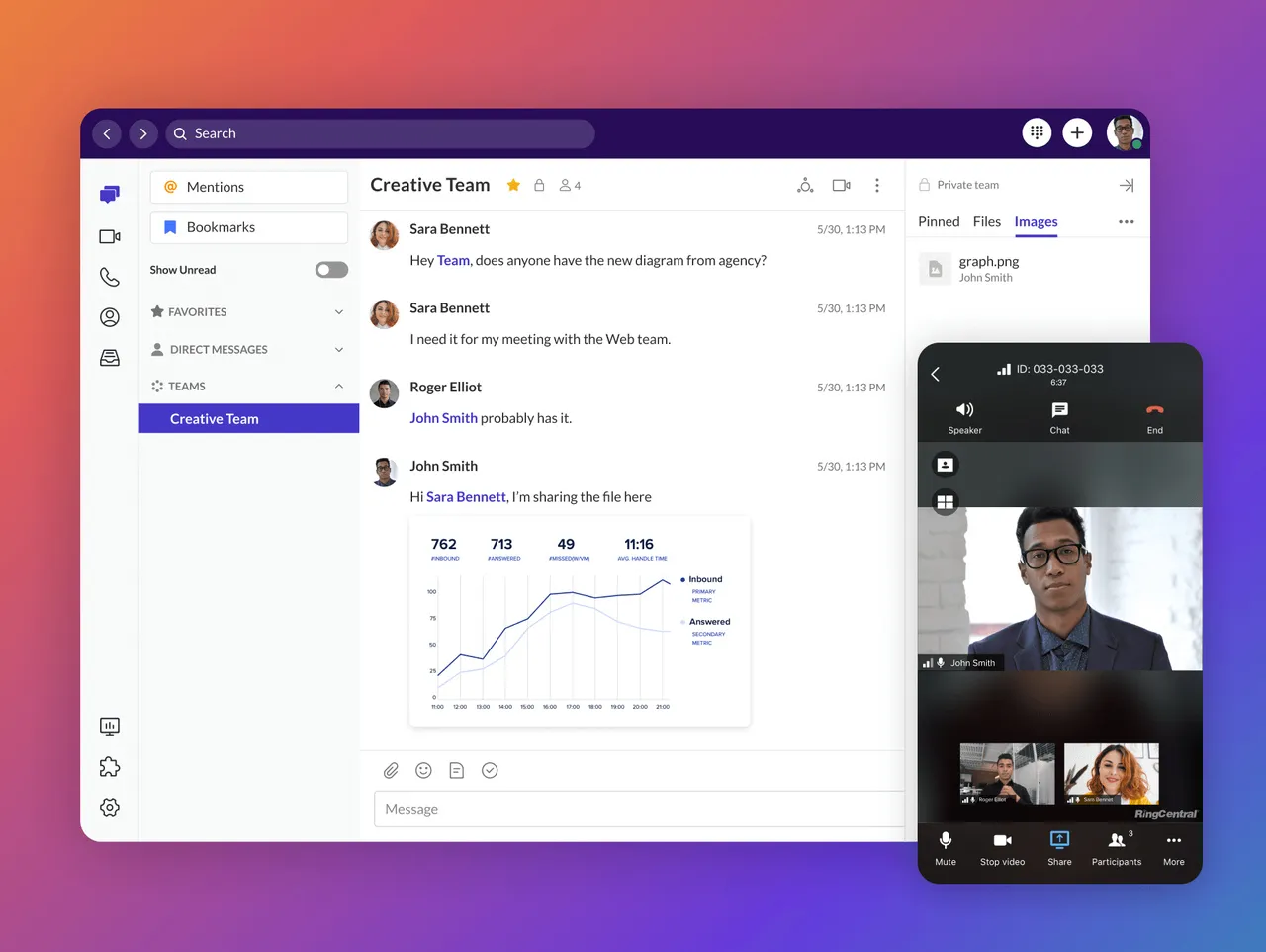Open the emoji picker icon
Image resolution: width=1266 pixels, height=952 pixels.
click(x=423, y=771)
